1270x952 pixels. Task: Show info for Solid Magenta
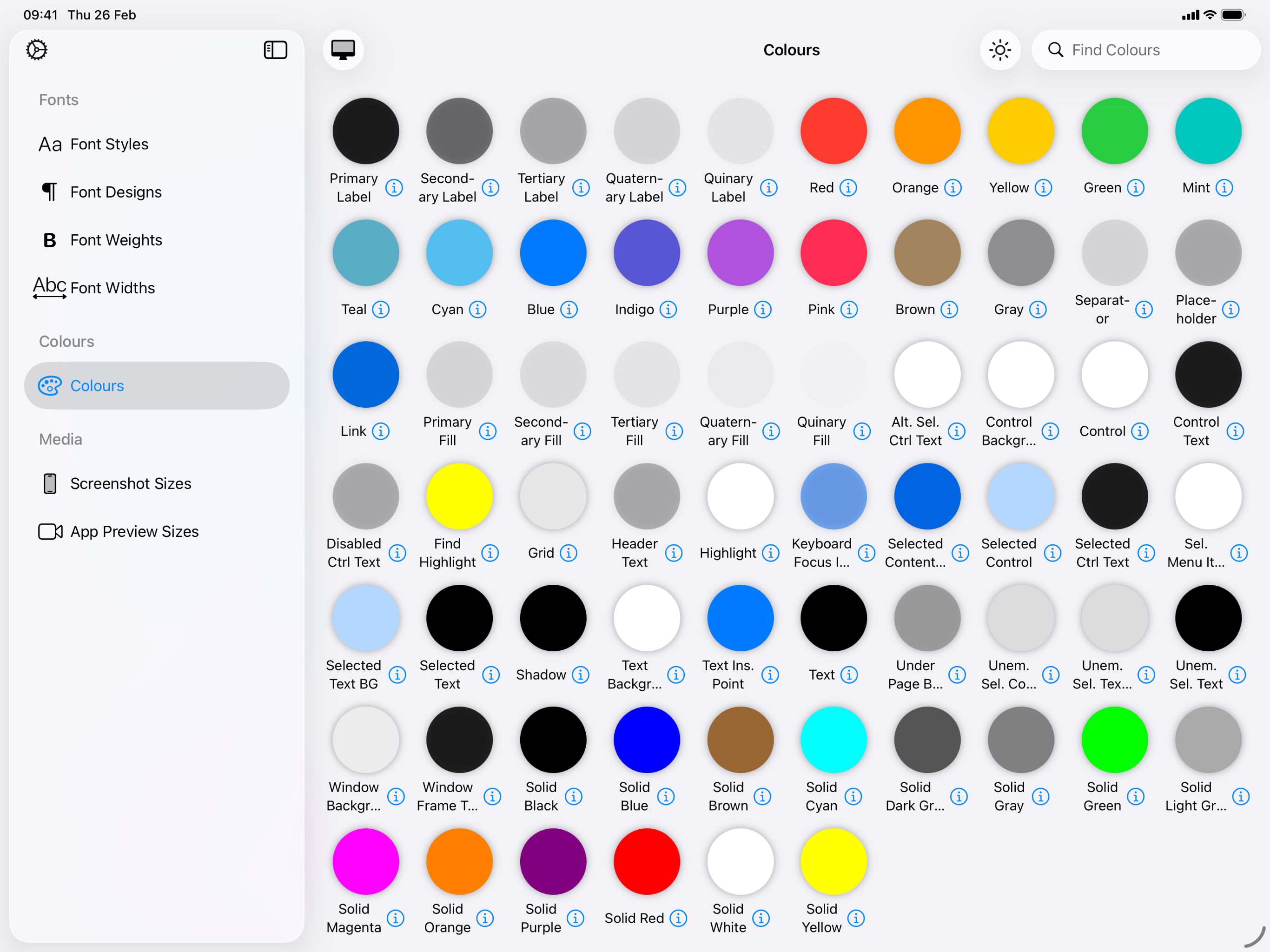[395, 918]
